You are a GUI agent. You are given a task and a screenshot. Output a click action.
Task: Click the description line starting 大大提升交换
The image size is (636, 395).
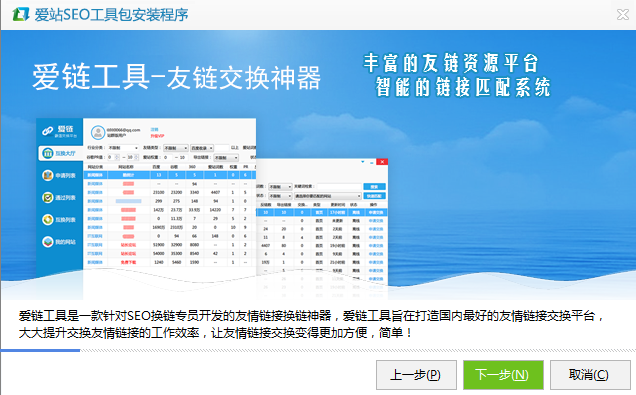(215, 333)
